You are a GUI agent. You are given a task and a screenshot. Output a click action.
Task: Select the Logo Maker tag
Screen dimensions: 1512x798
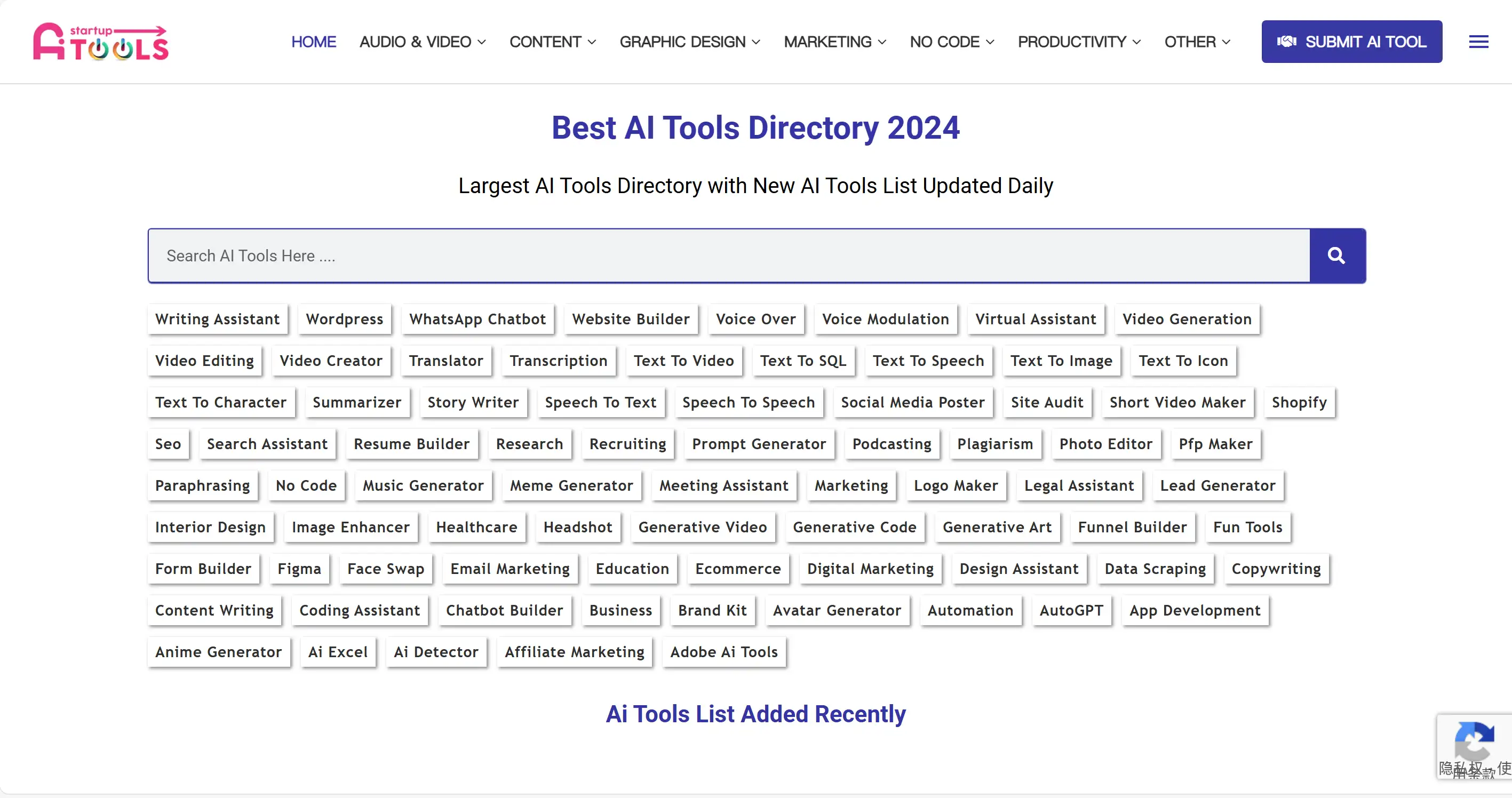click(x=956, y=486)
